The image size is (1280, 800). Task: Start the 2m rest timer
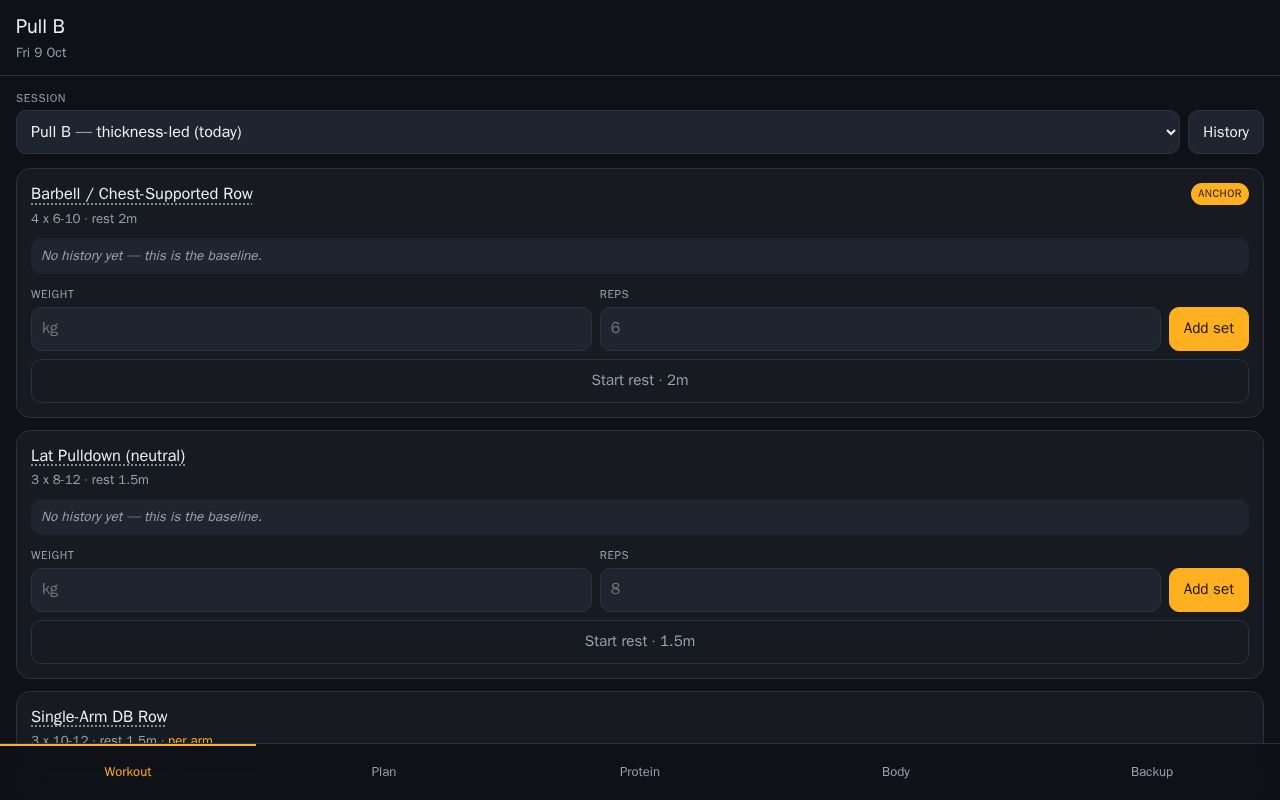click(640, 381)
